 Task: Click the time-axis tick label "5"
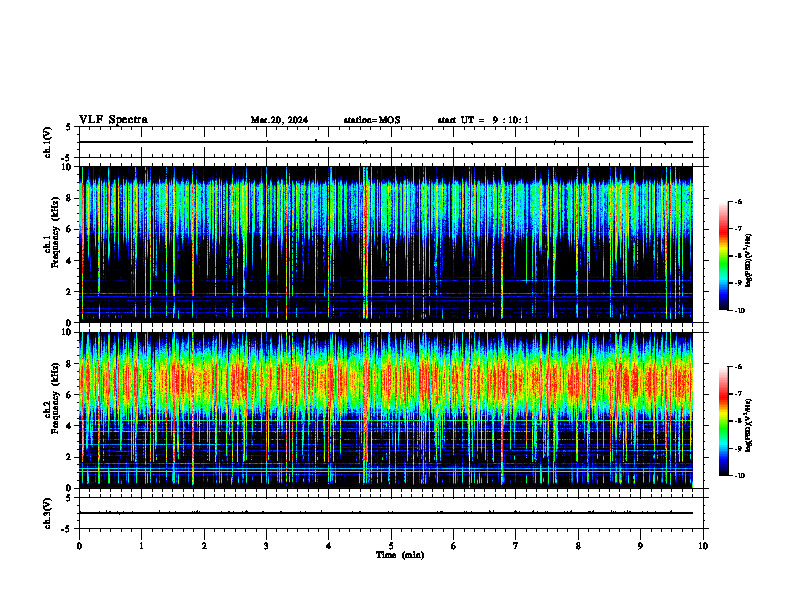pos(391,546)
